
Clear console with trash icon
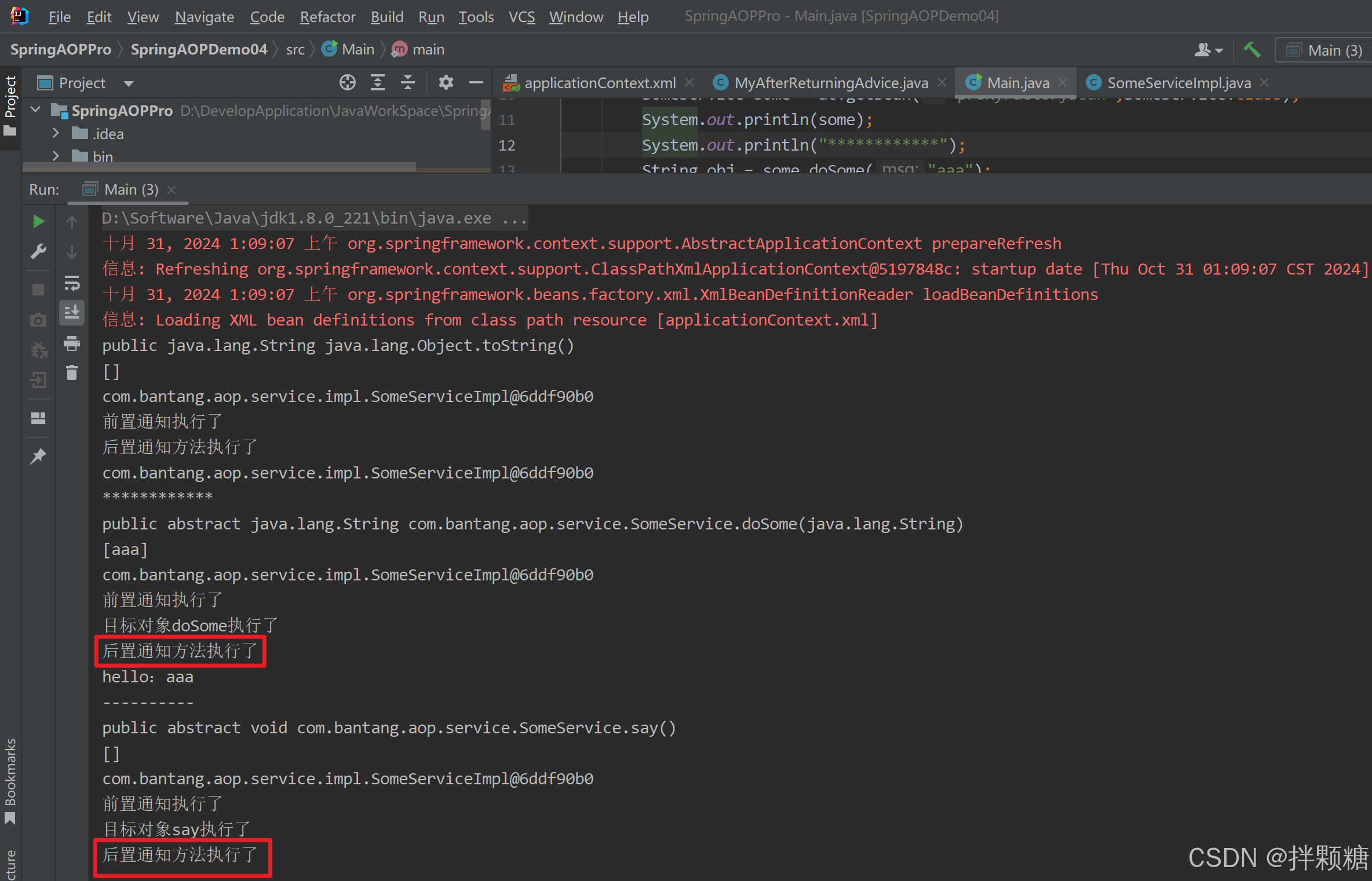72,372
